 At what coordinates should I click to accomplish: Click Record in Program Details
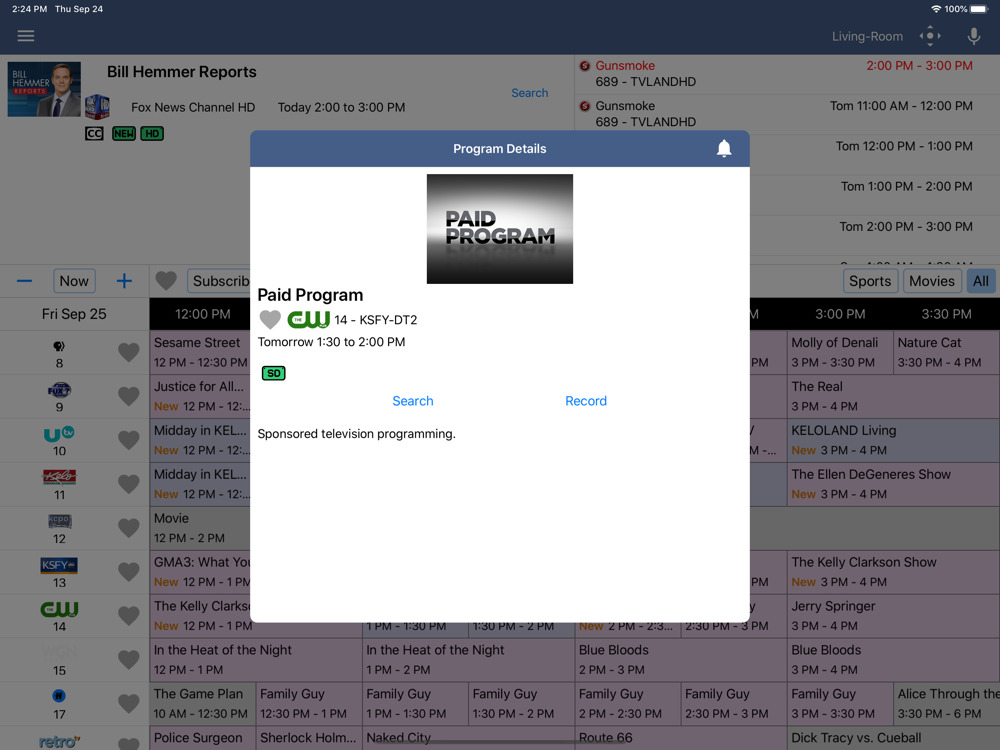click(x=585, y=401)
